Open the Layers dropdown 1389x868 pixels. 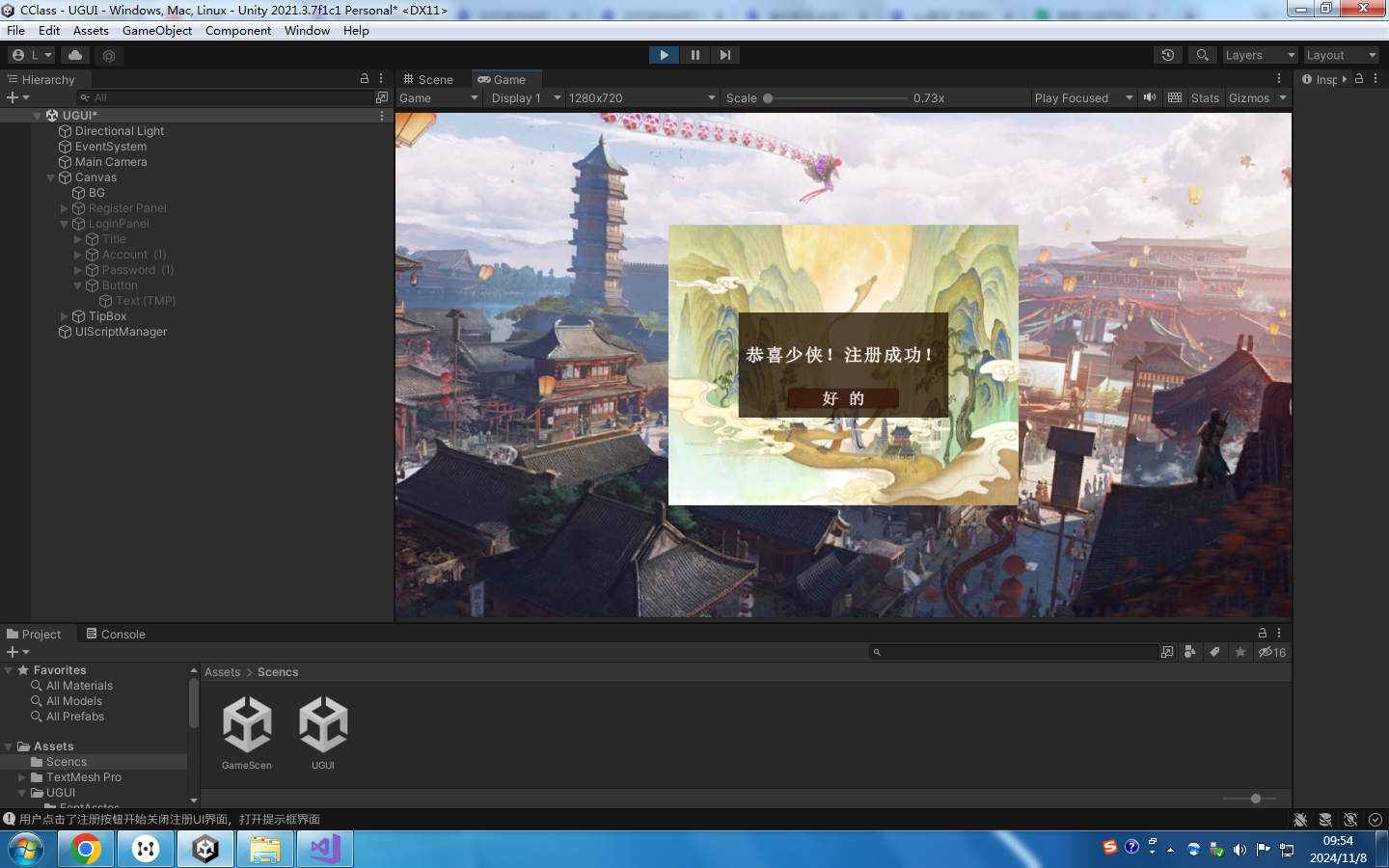1260,55
